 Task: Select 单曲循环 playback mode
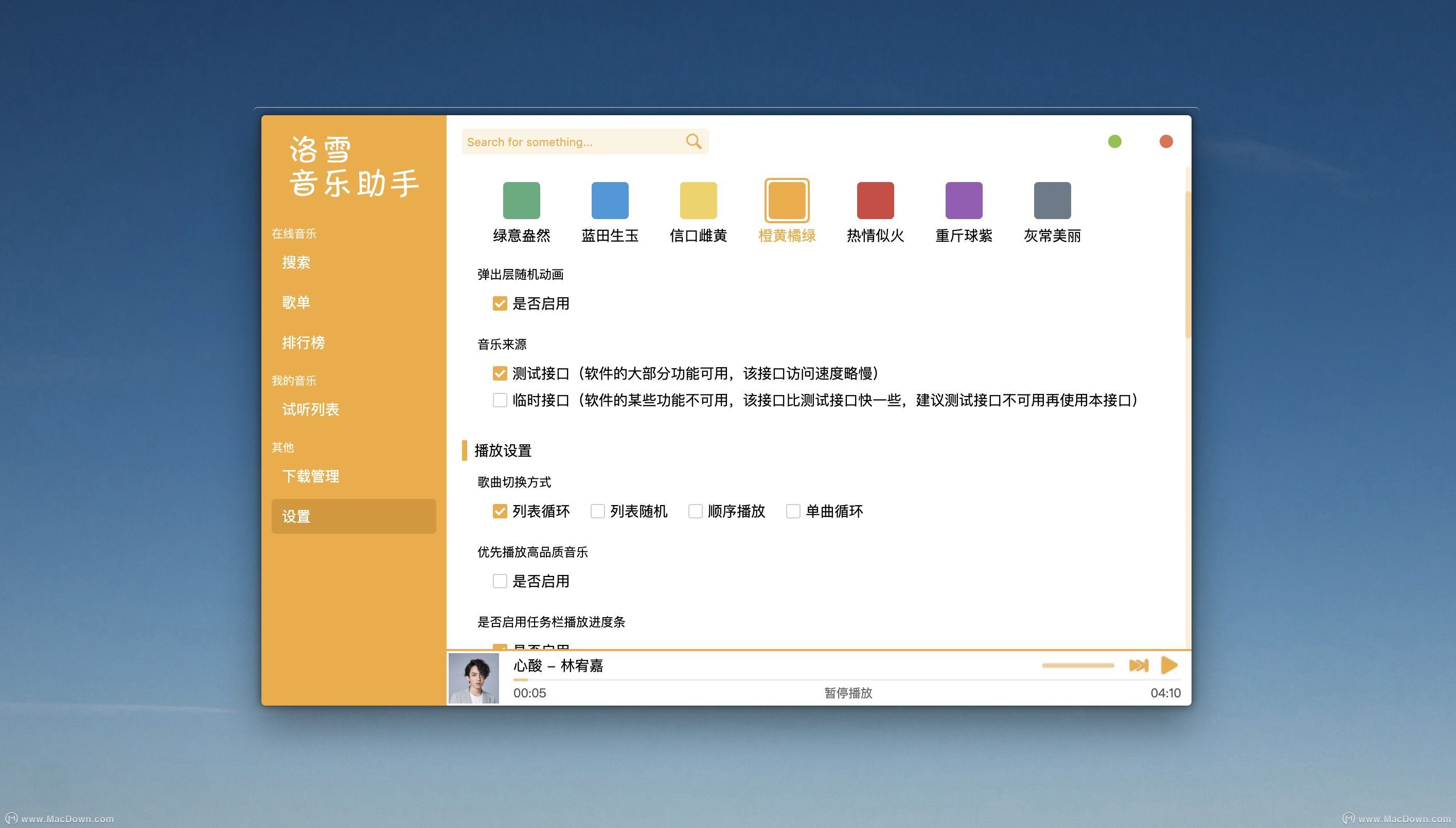pos(793,511)
